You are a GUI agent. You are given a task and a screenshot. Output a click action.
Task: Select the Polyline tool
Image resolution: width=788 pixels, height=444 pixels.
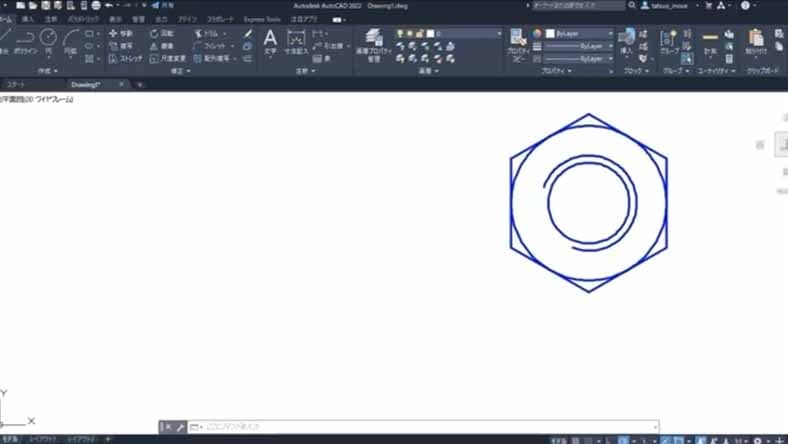coord(25,41)
